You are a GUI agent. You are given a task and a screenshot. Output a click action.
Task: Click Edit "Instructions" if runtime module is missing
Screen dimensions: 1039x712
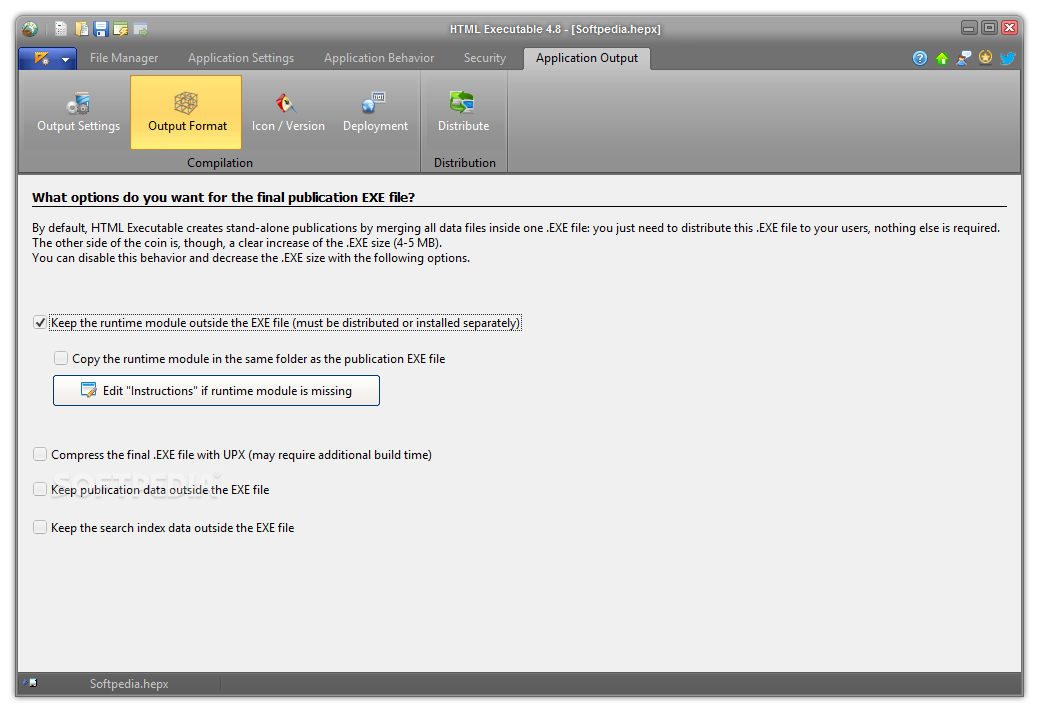[216, 391]
